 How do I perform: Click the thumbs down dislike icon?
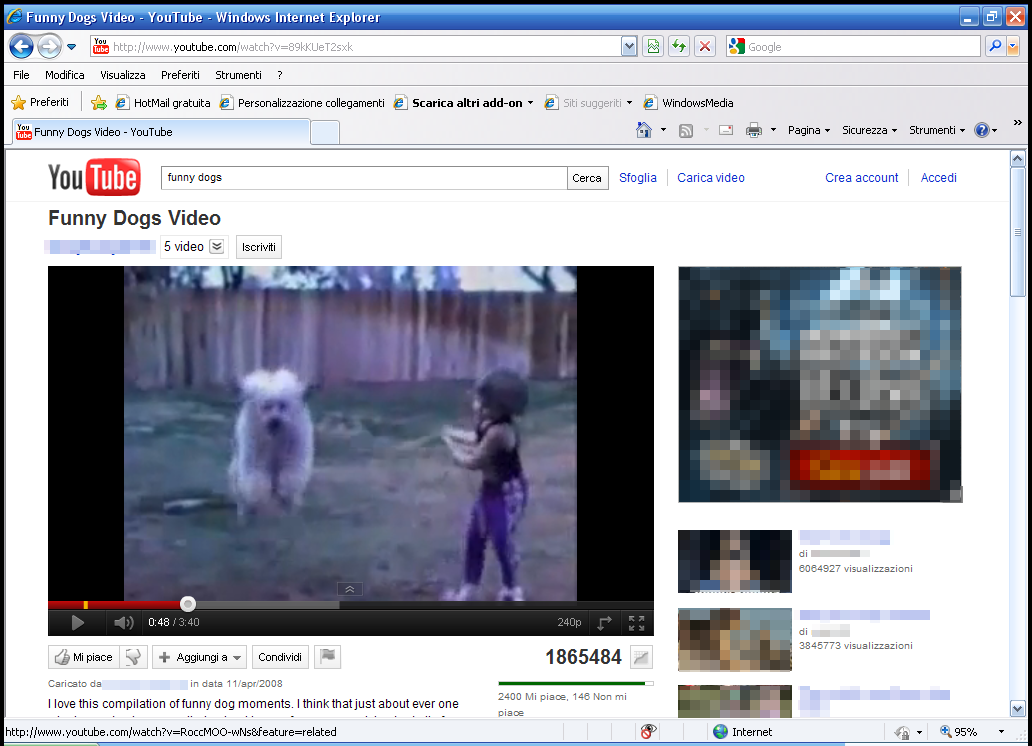134,657
